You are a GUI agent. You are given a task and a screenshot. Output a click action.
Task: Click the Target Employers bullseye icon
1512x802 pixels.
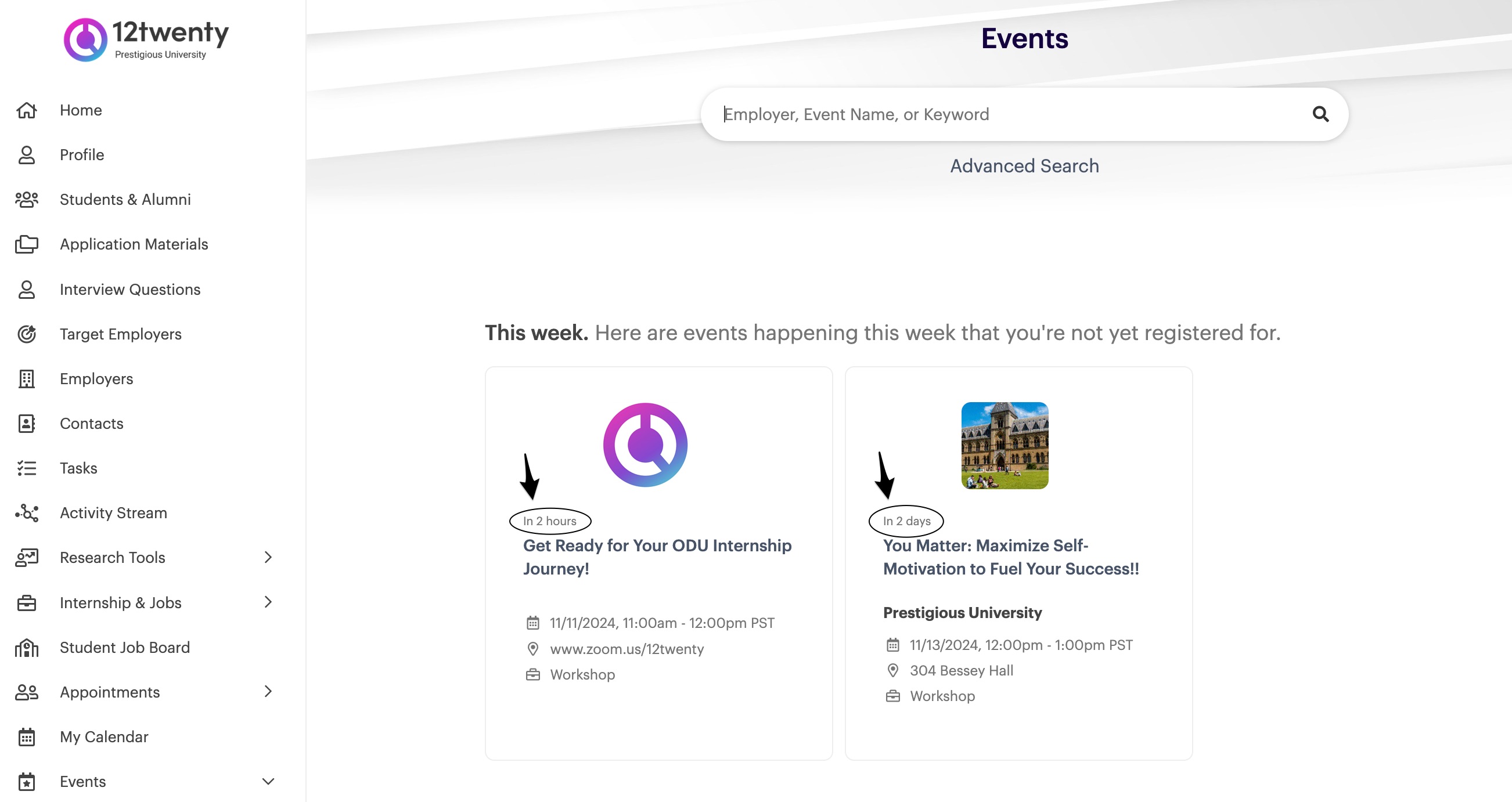pyautogui.click(x=26, y=334)
